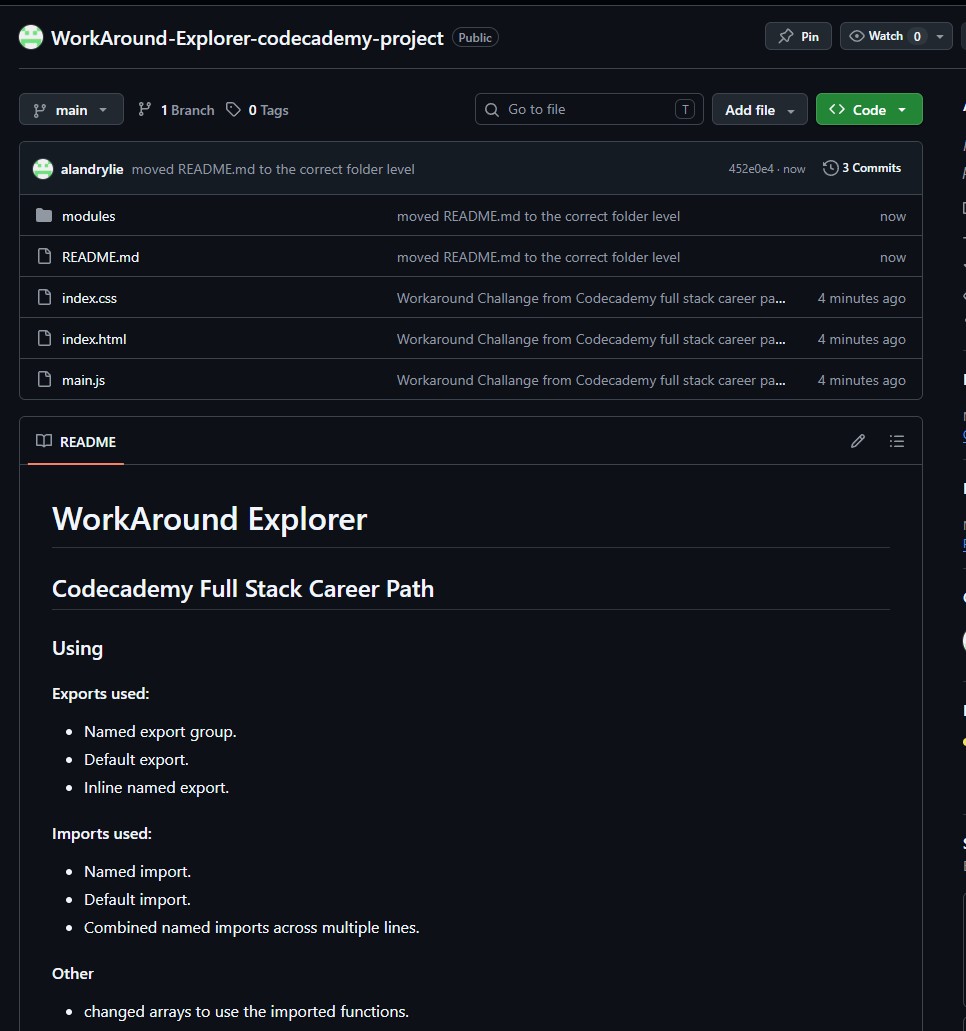This screenshot has height=1031, width=966.
Task: Click the Codecademy Full Stack Career Path heading
Action: coord(243,588)
